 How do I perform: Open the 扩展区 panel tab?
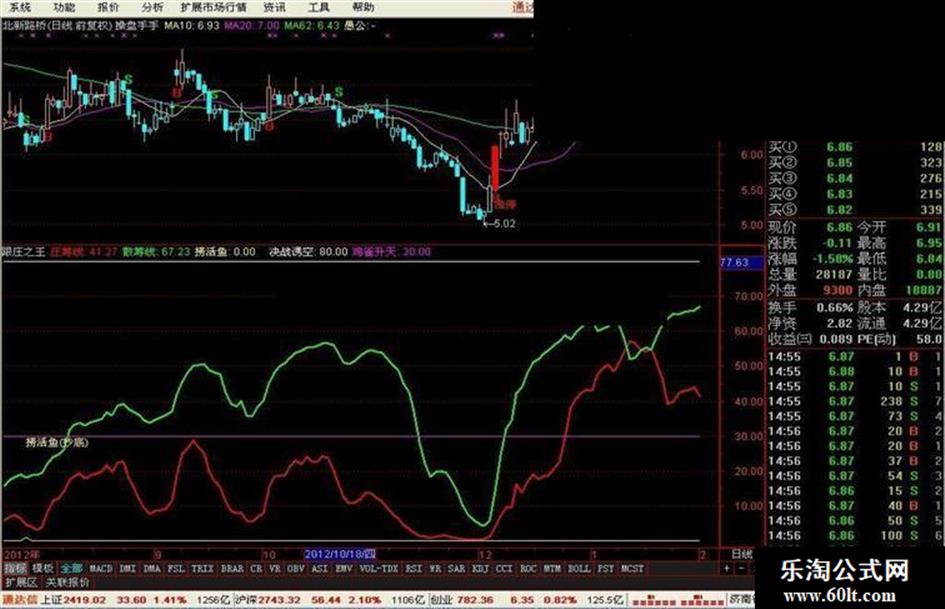click(x=21, y=583)
